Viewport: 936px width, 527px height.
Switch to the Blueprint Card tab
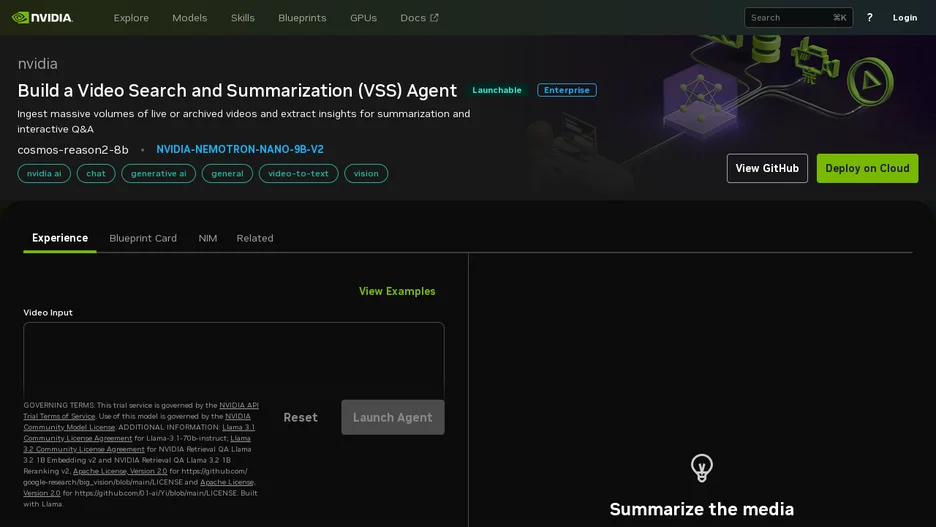[x=143, y=238]
